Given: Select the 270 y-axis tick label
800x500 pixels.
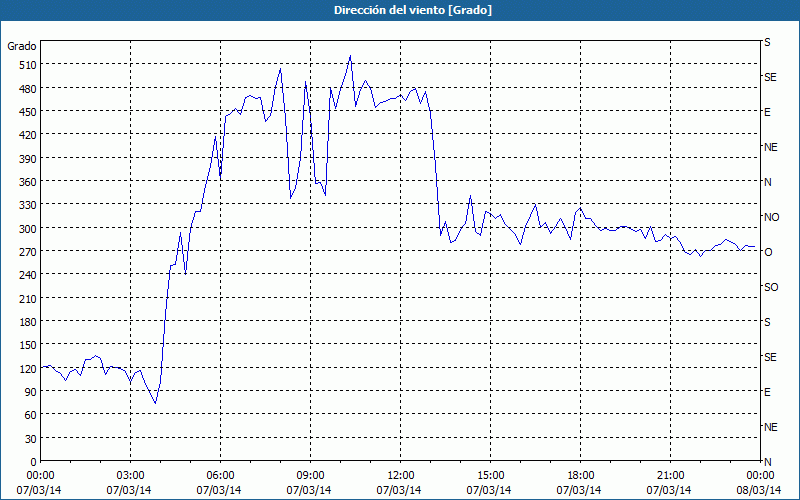Looking at the screenshot, I should pos(28,252).
